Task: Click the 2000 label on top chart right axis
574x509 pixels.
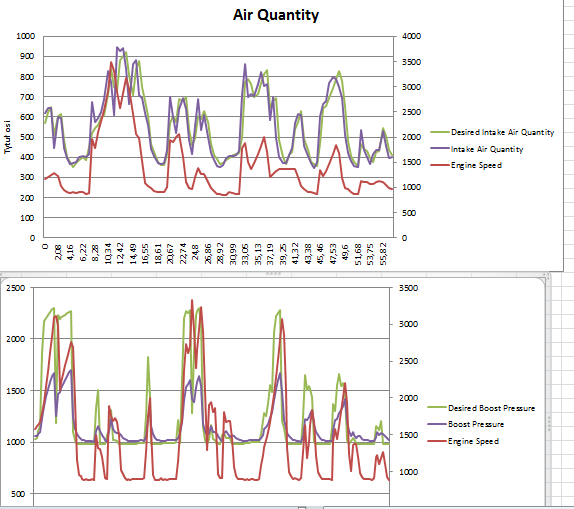Action: [x=411, y=137]
